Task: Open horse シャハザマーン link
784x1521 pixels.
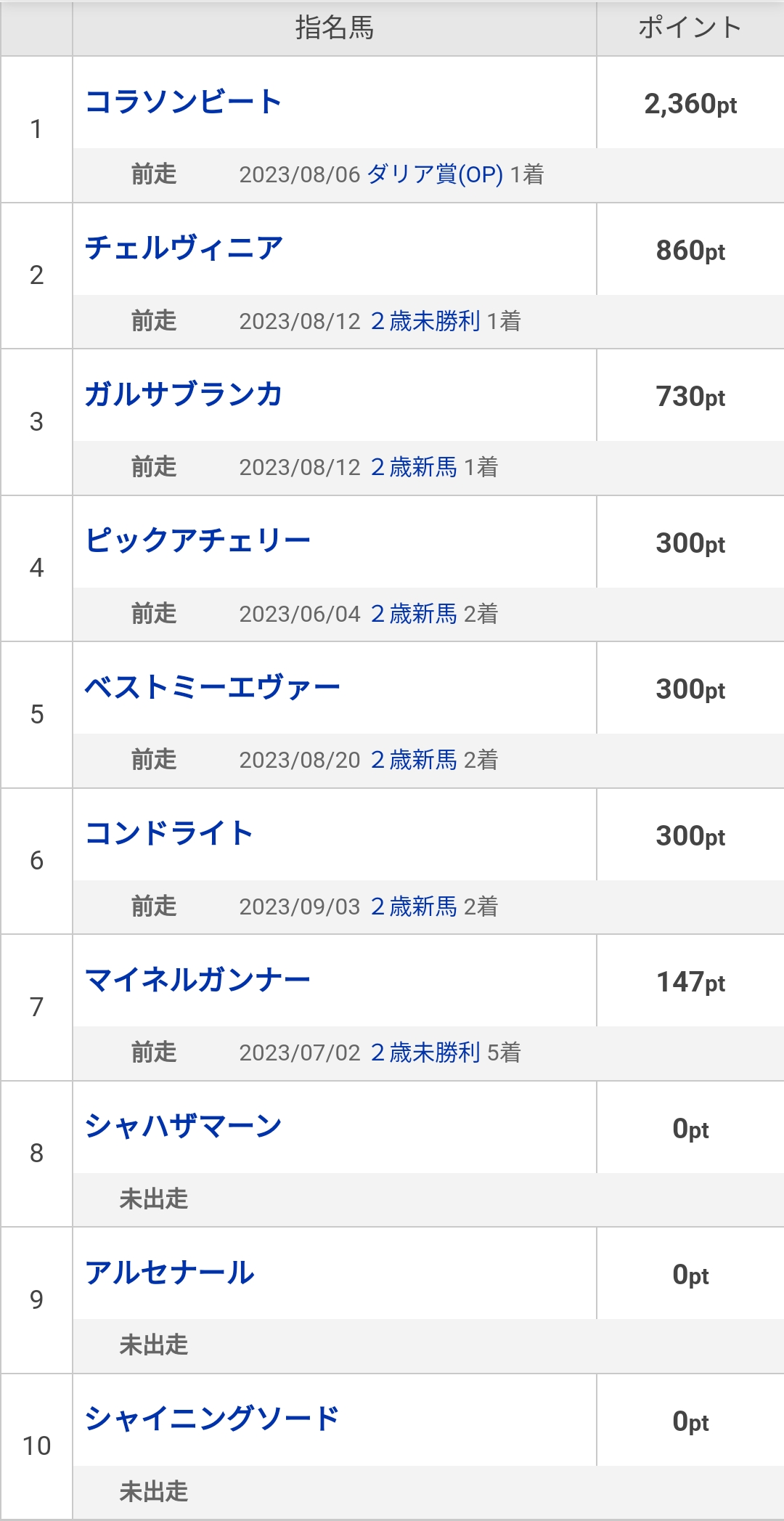Action: [183, 1126]
